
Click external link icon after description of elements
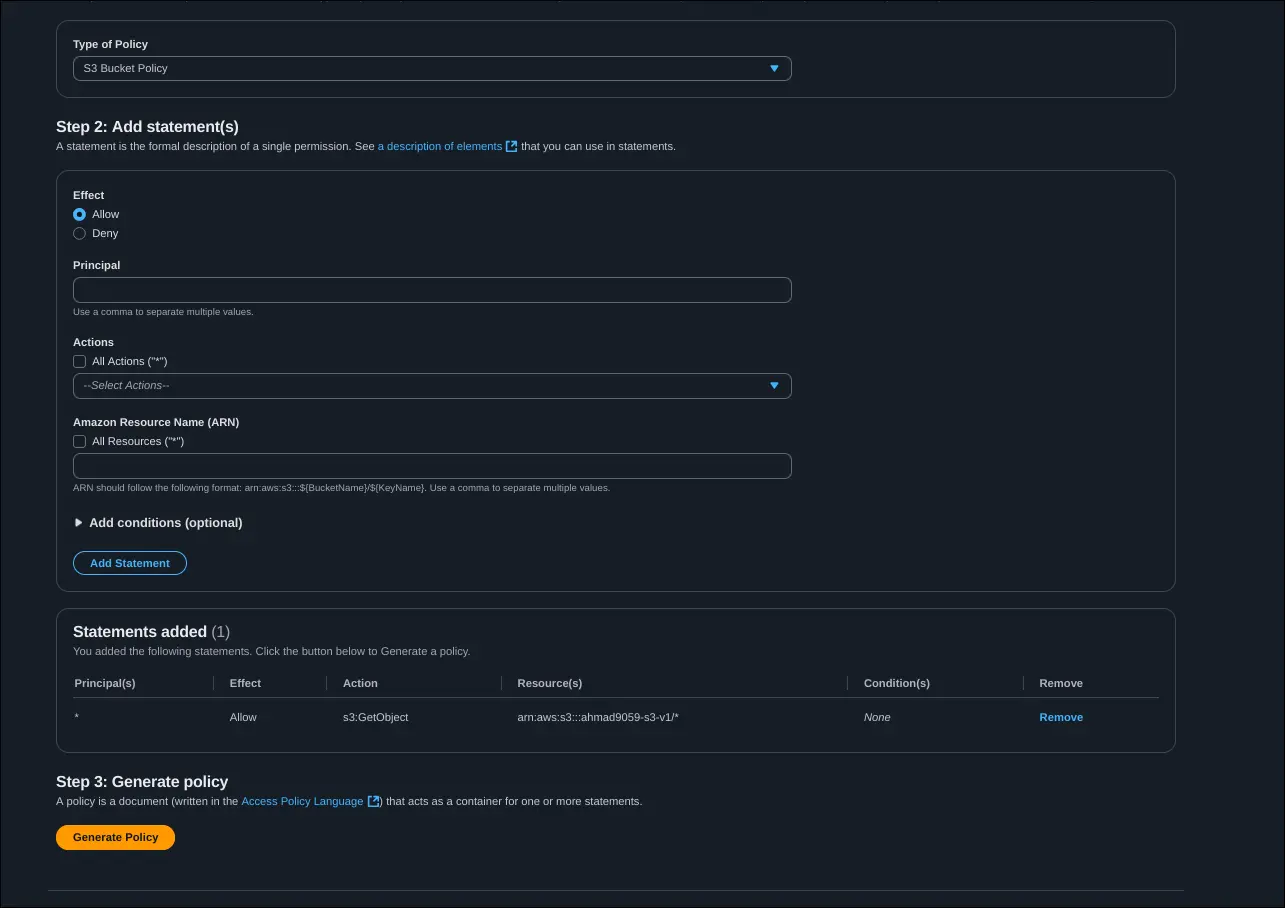(x=511, y=146)
